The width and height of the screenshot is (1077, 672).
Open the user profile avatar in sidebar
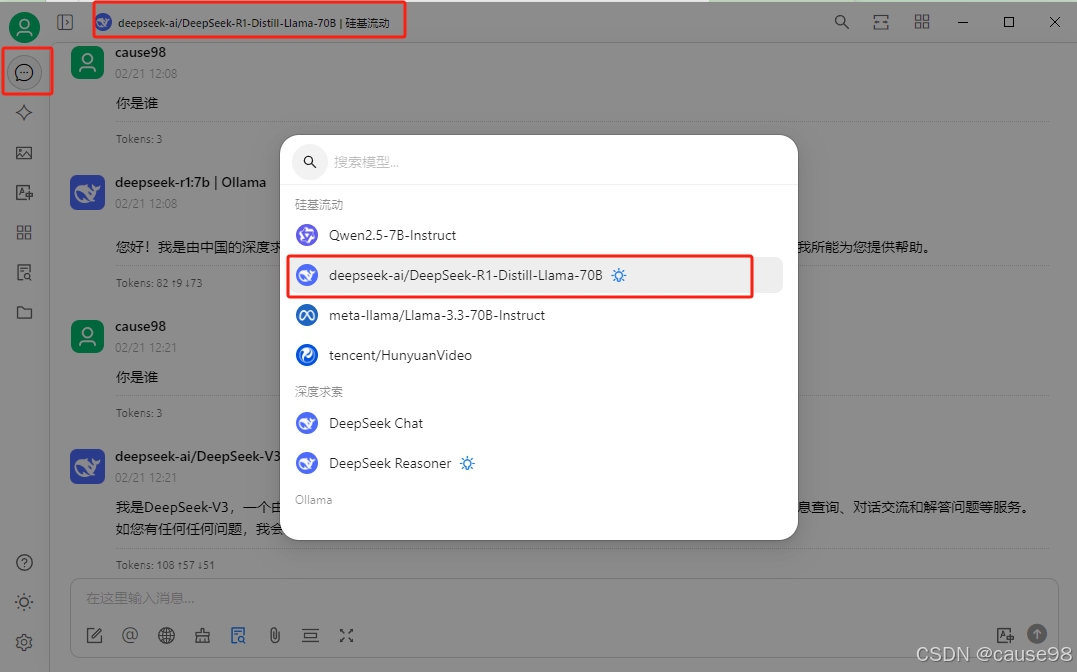click(x=24, y=27)
